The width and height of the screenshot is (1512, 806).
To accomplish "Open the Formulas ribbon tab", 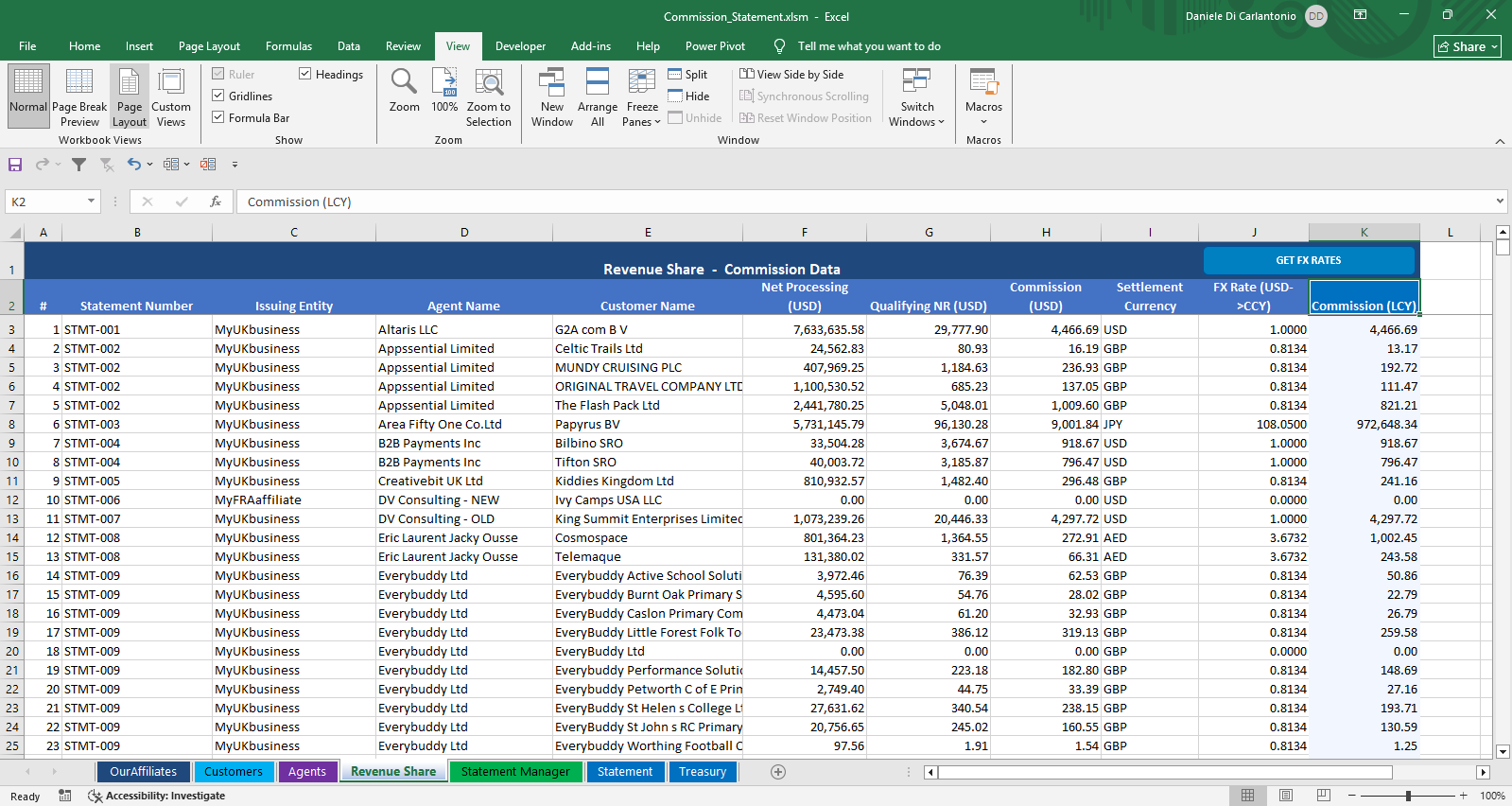I will tap(288, 46).
